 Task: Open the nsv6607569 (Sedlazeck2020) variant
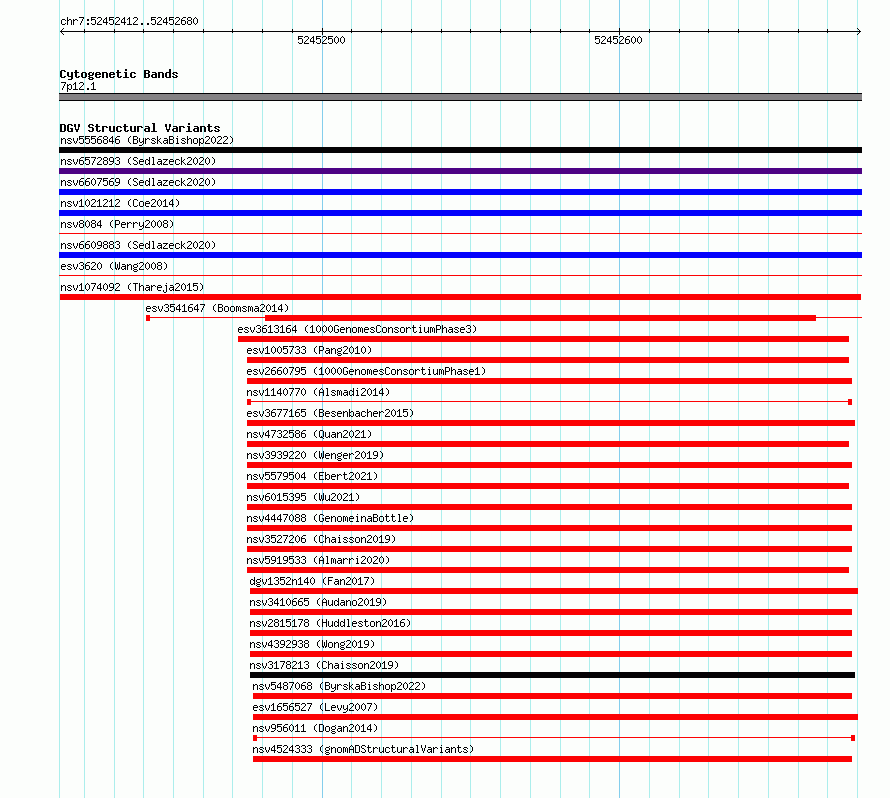(138, 182)
